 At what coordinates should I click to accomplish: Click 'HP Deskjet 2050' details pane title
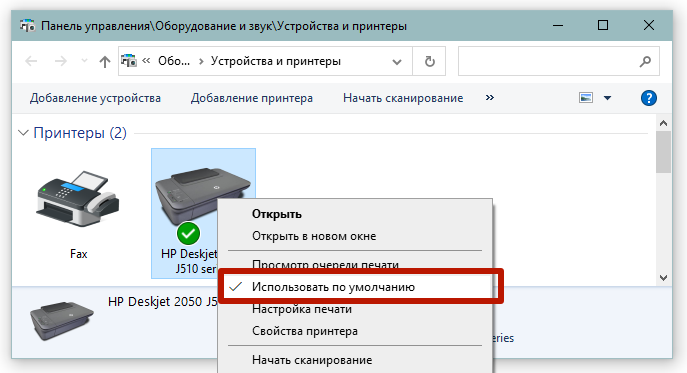162,302
